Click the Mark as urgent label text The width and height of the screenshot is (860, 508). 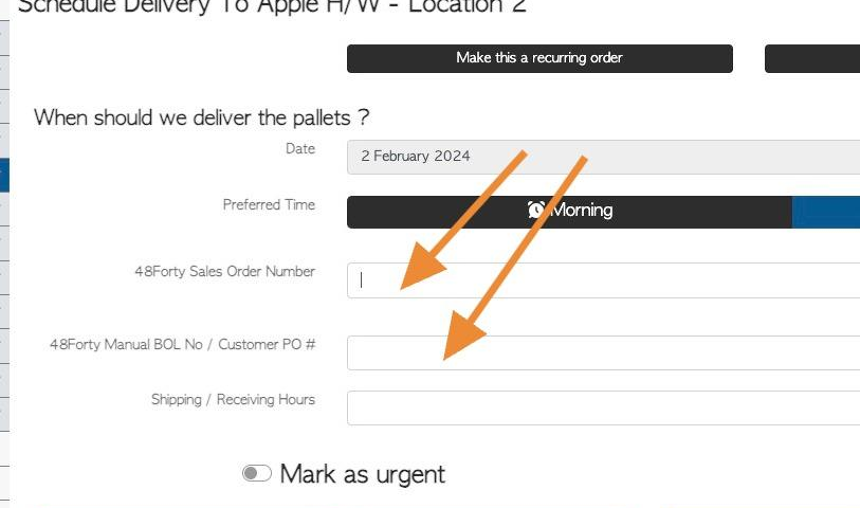[x=362, y=475]
